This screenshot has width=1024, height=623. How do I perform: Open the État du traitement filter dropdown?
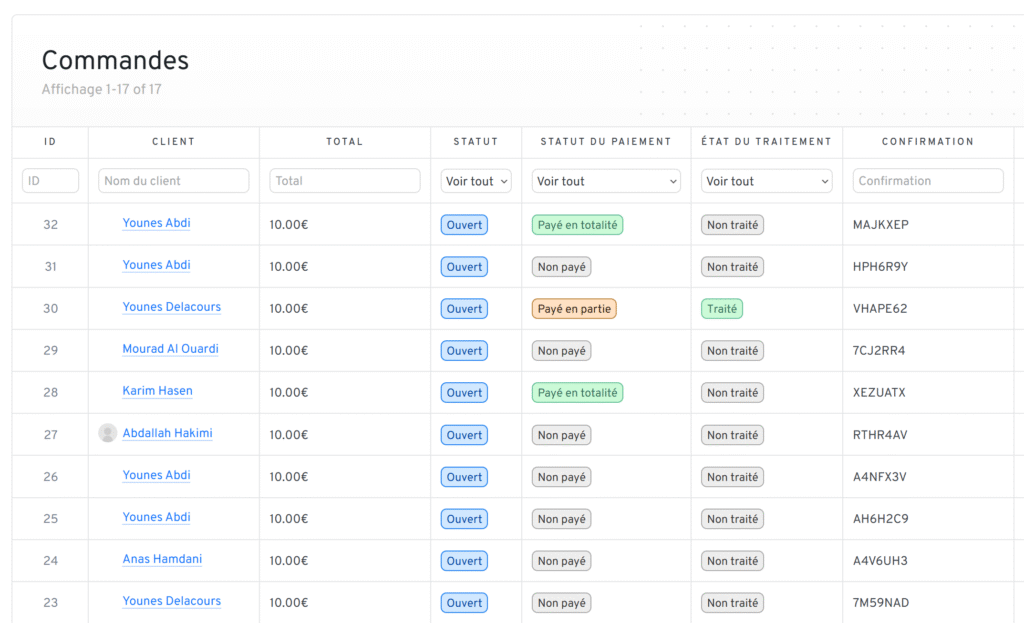coord(767,181)
